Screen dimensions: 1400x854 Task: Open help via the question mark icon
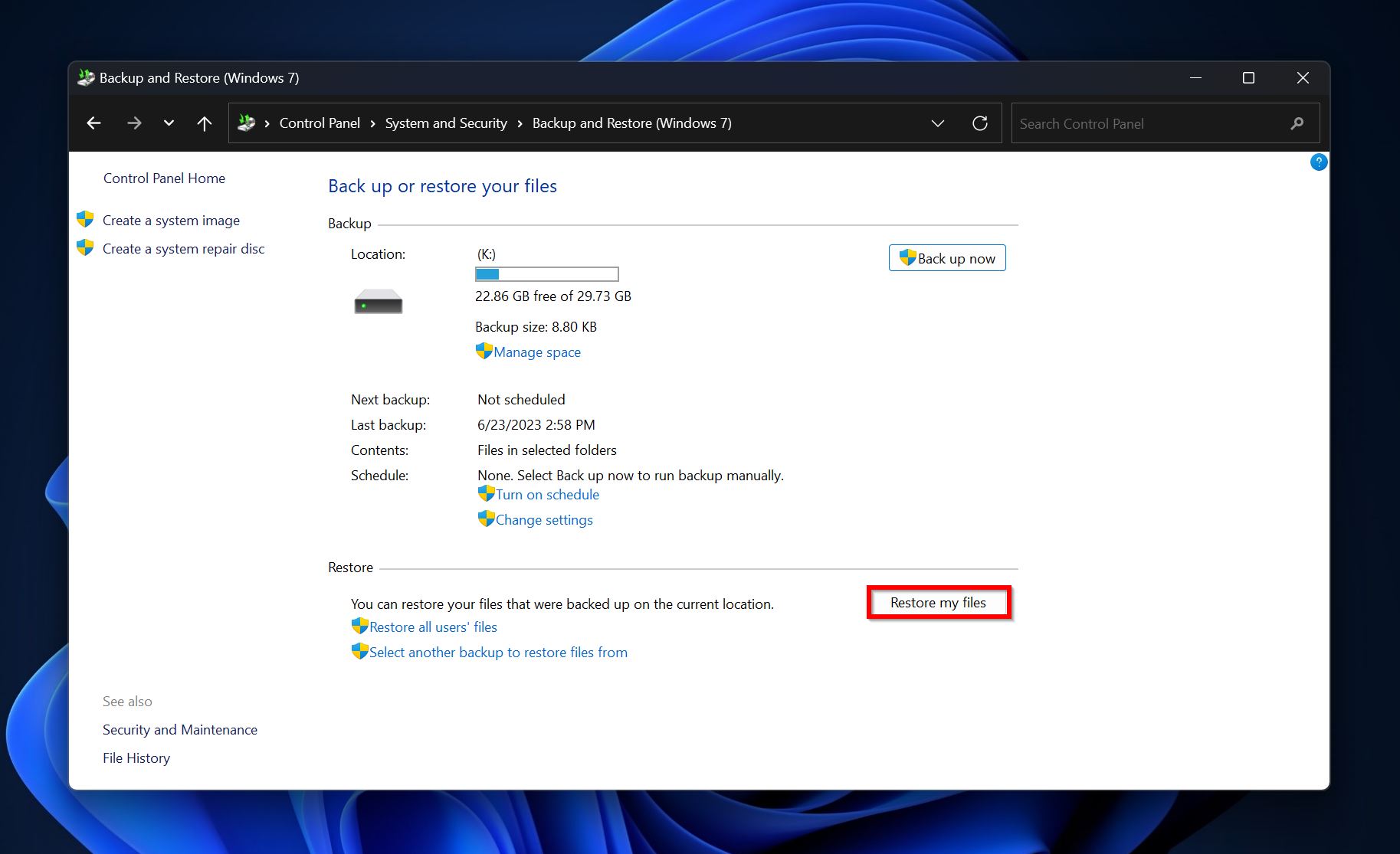pyautogui.click(x=1318, y=162)
